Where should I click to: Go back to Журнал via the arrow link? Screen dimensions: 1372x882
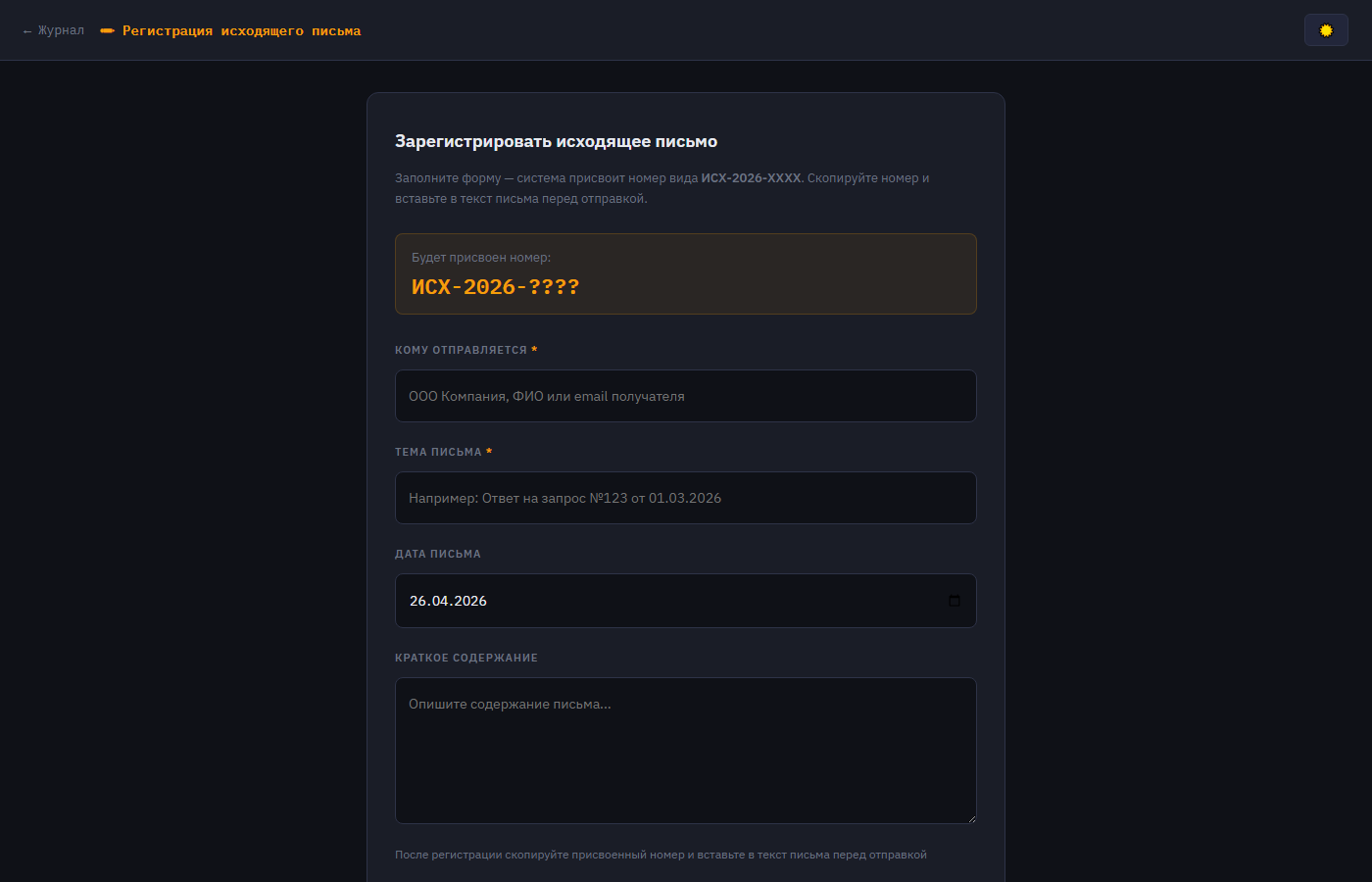pos(54,31)
